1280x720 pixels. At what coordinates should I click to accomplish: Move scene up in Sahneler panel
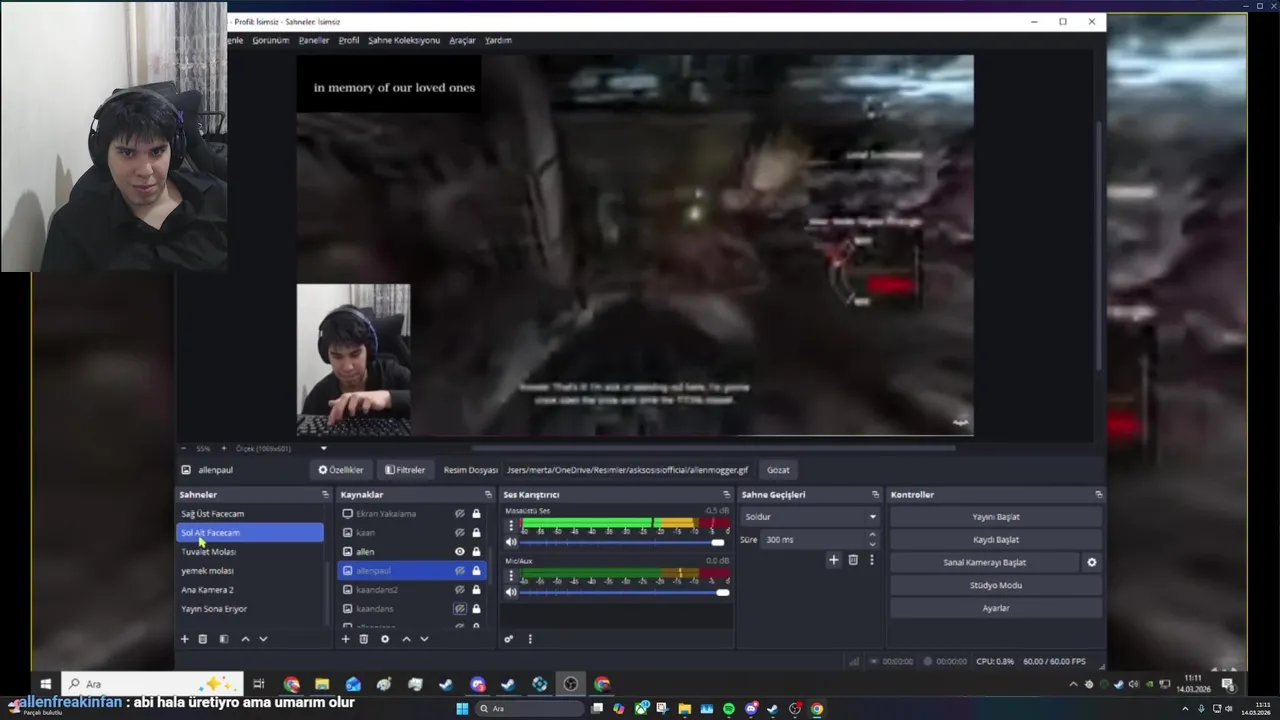pos(245,639)
